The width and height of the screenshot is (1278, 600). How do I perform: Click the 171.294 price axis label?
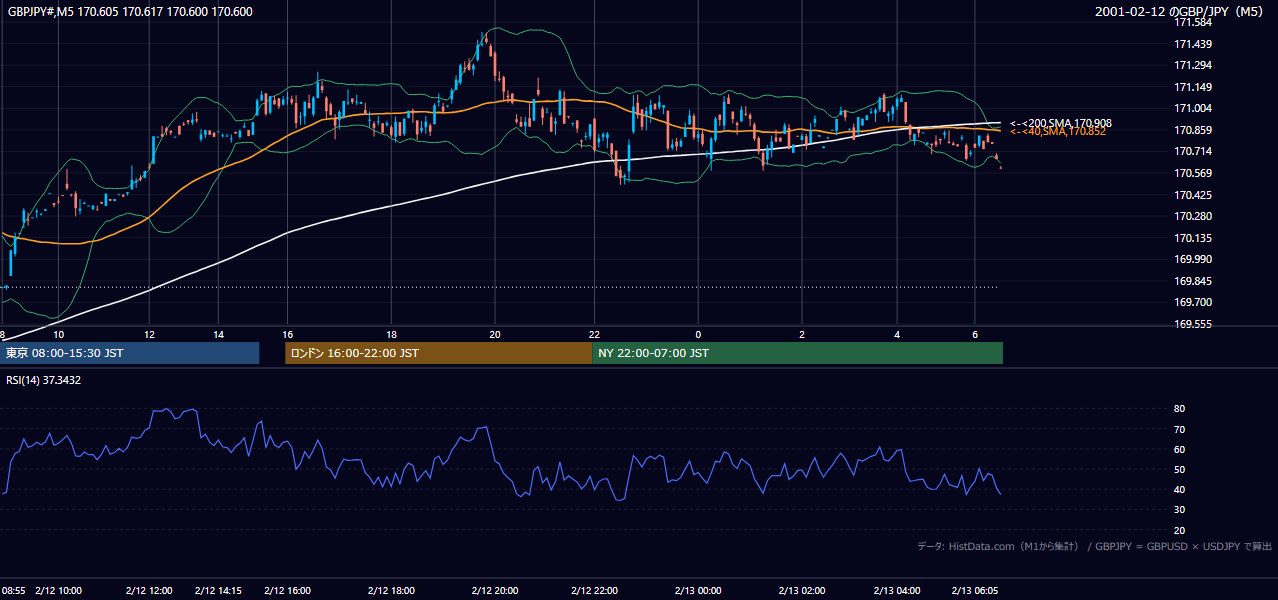coord(1192,65)
